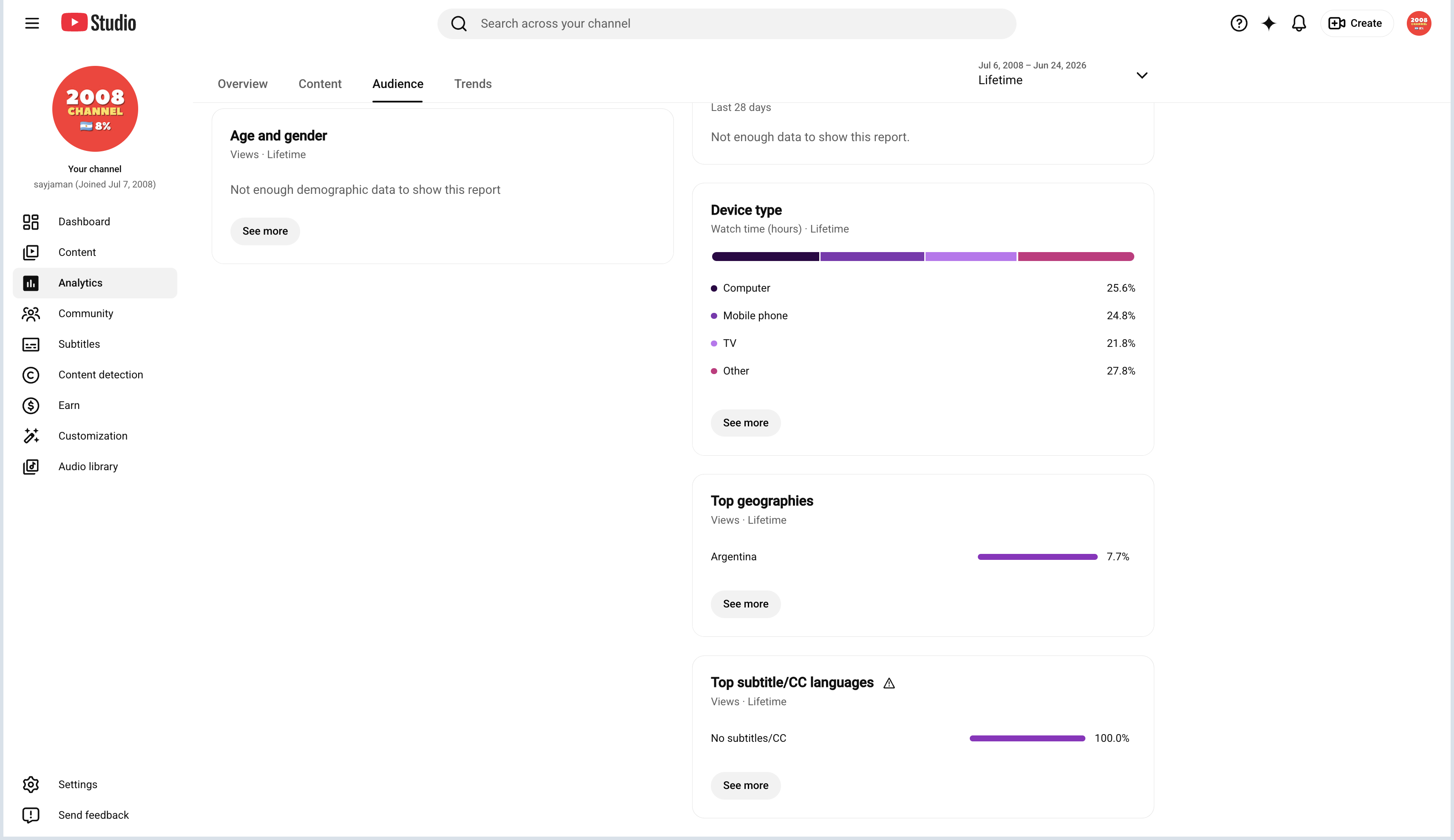Click the TV device type row
1454x840 pixels.
click(923, 343)
